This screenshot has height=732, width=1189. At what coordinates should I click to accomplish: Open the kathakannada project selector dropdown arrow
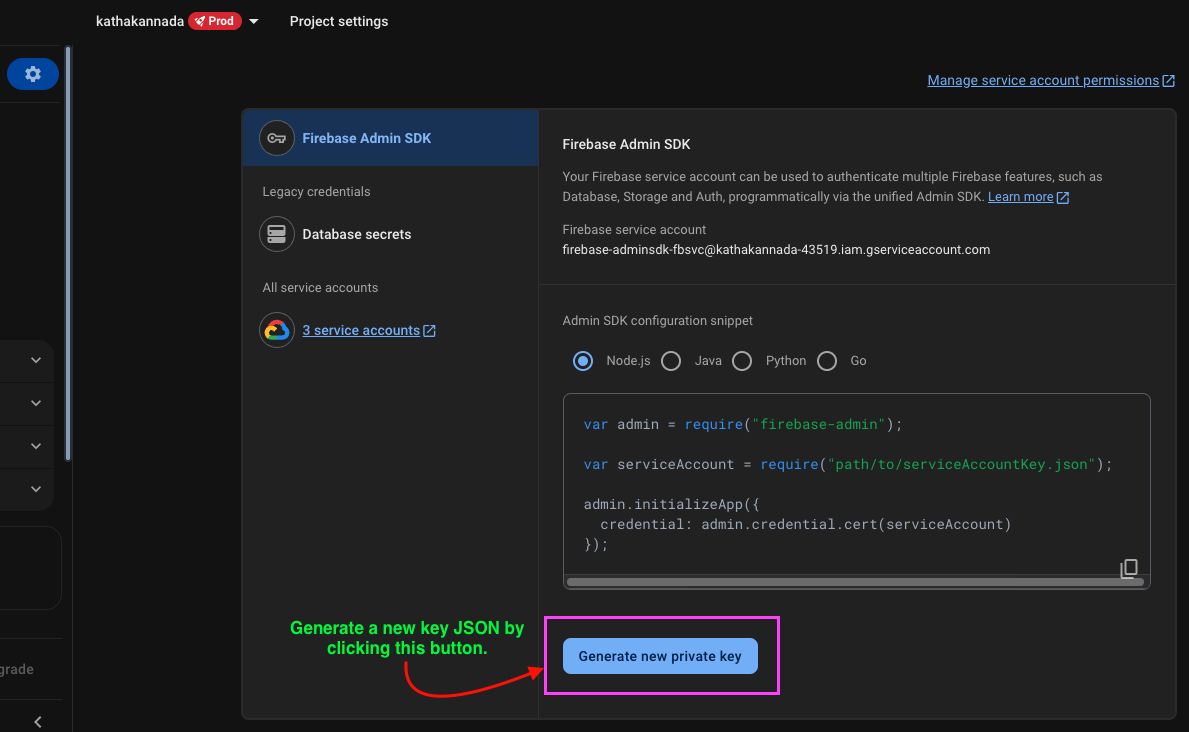click(x=254, y=21)
